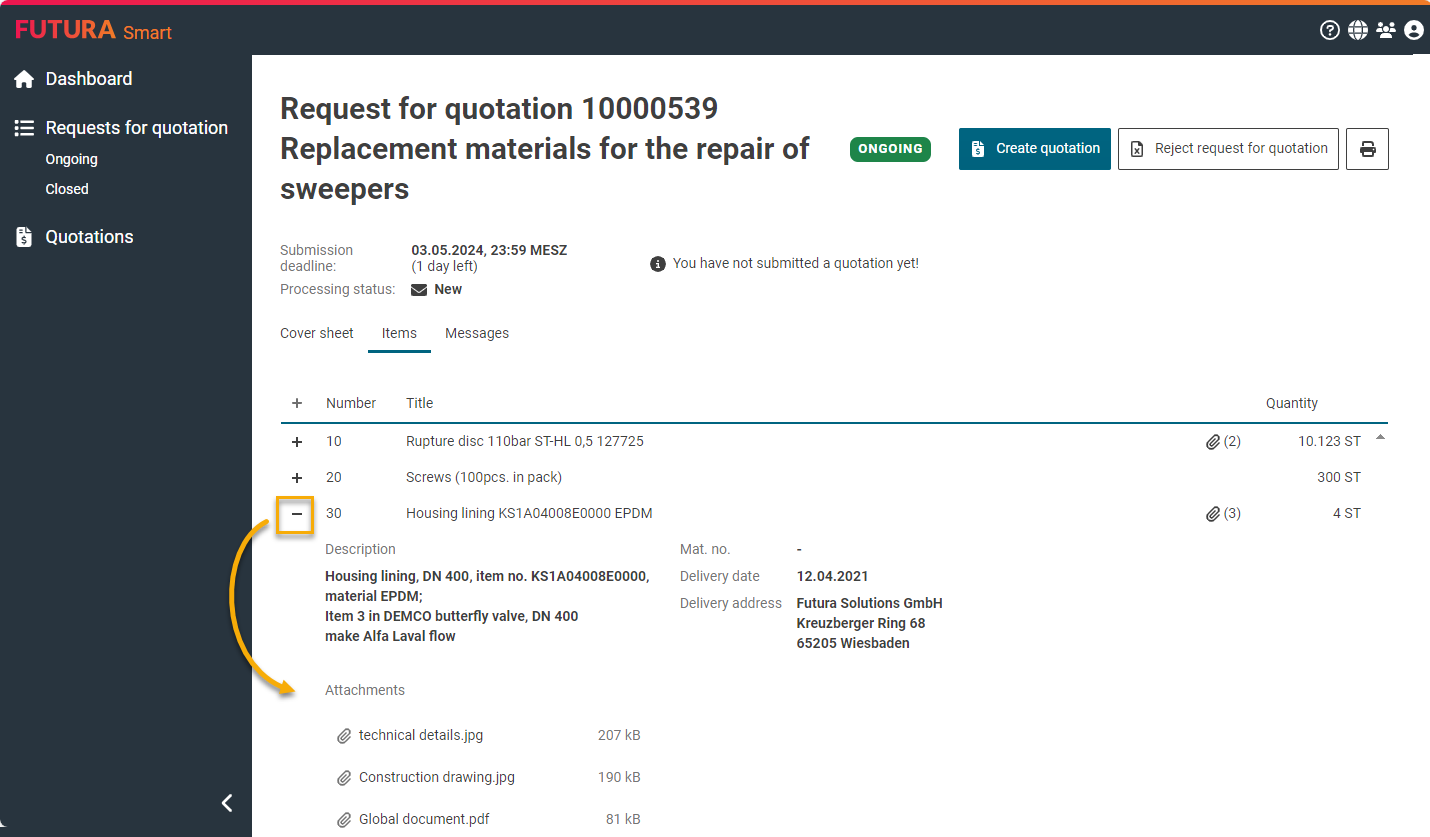Viewport: 1430px width, 837px height.
Task: Click the help question mark icon
Action: [x=1329, y=30]
